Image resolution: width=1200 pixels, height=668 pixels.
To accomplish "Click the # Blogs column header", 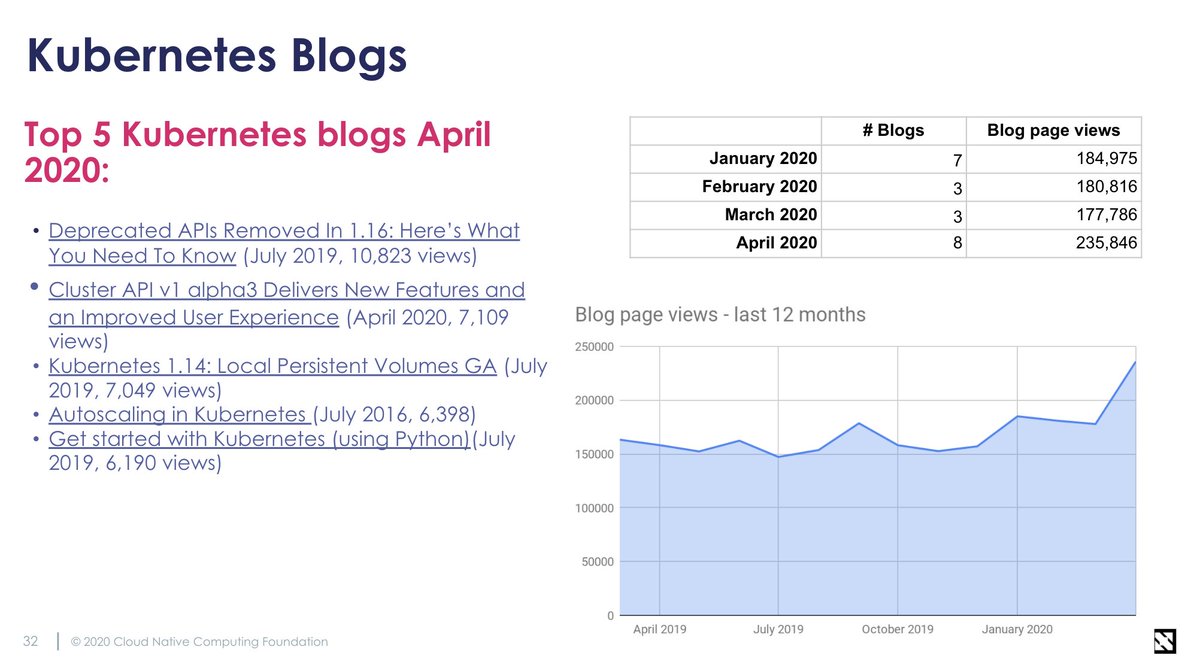I will point(892,130).
